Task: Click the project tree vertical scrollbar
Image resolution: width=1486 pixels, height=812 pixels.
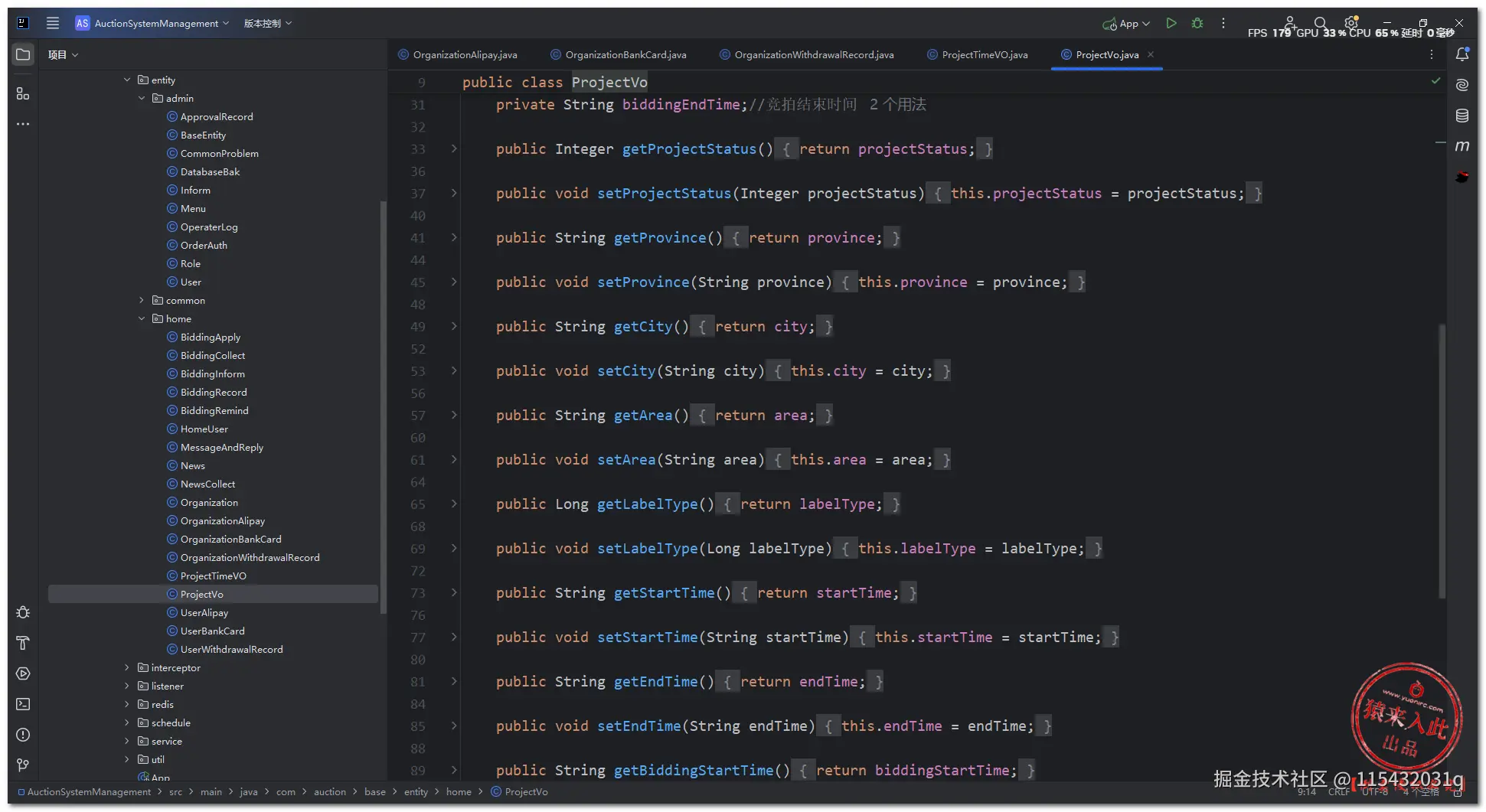Action: click(x=383, y=406)
